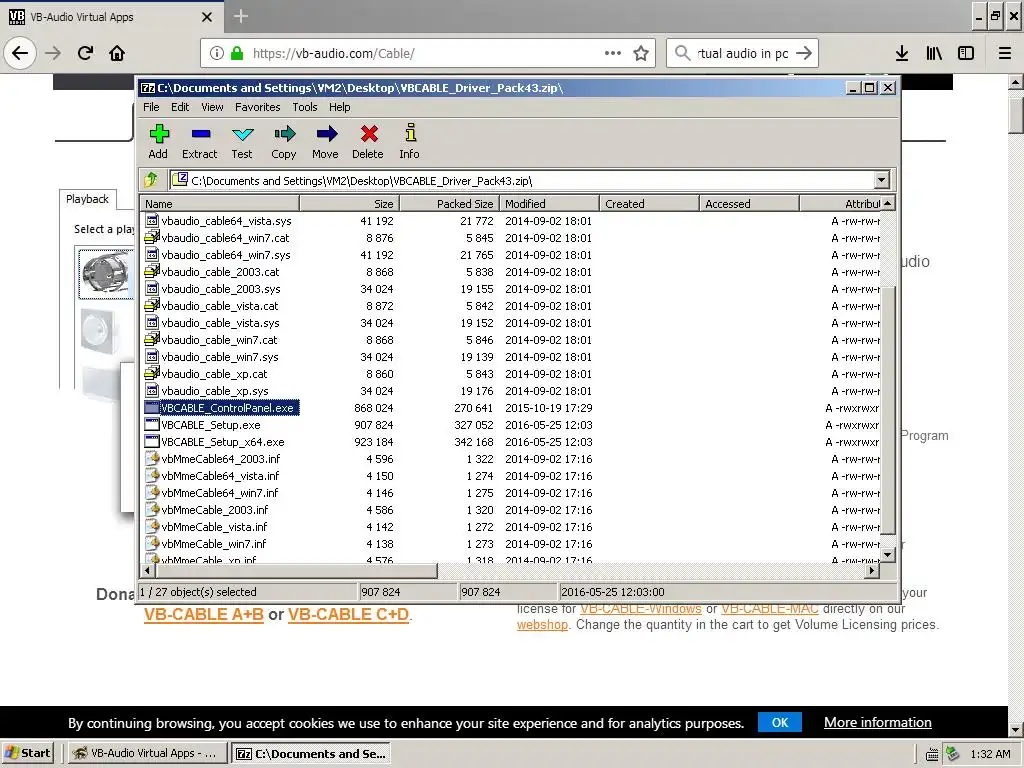Sort by the Accessed column header
The height and width of the screenshot is (768, 1024).
[749, 204]
